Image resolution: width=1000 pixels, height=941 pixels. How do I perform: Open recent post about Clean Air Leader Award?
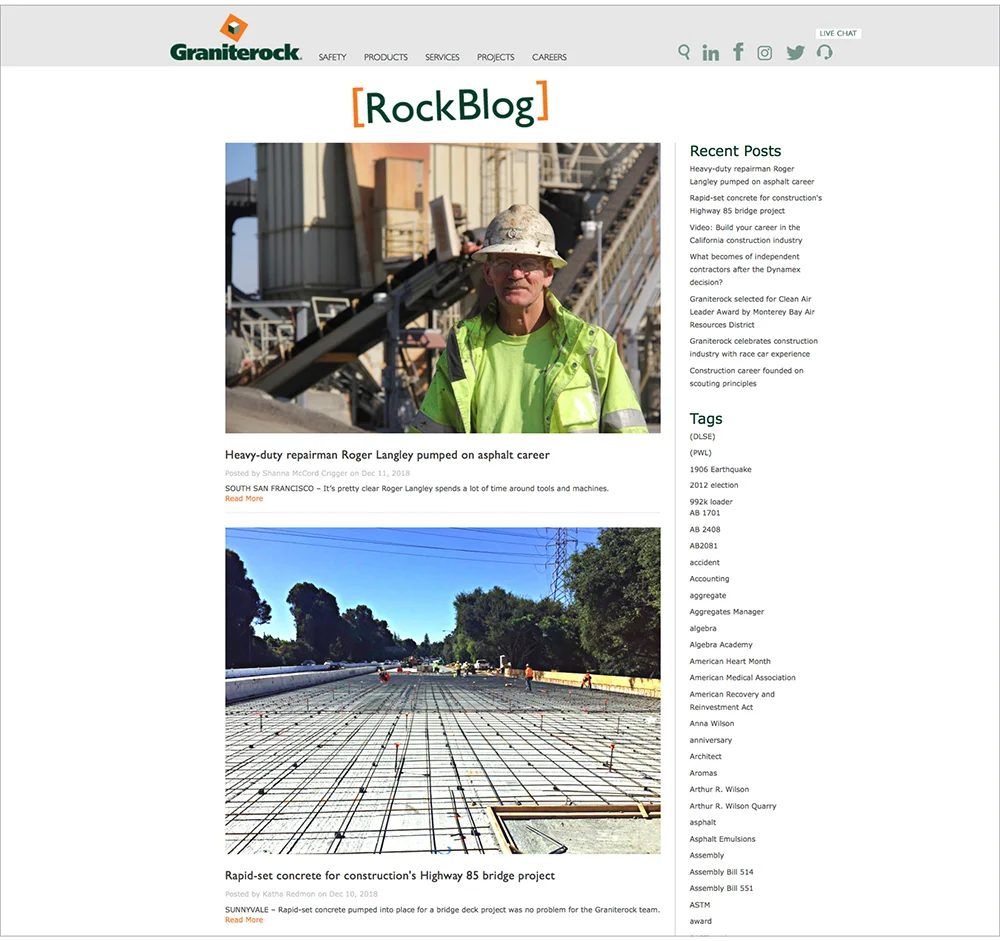click(752, 311)
